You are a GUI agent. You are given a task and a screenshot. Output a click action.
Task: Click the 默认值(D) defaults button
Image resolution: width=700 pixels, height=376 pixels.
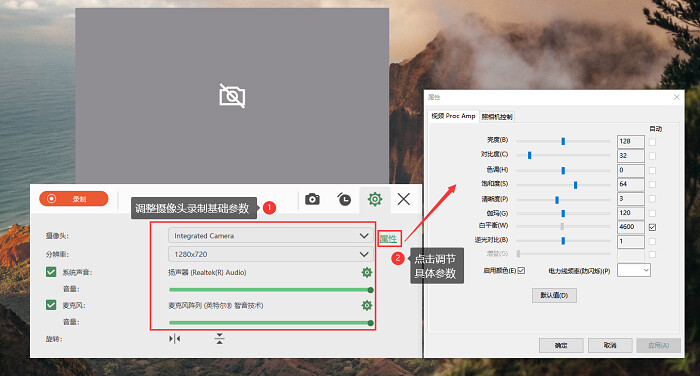click(x=554, y=295)
